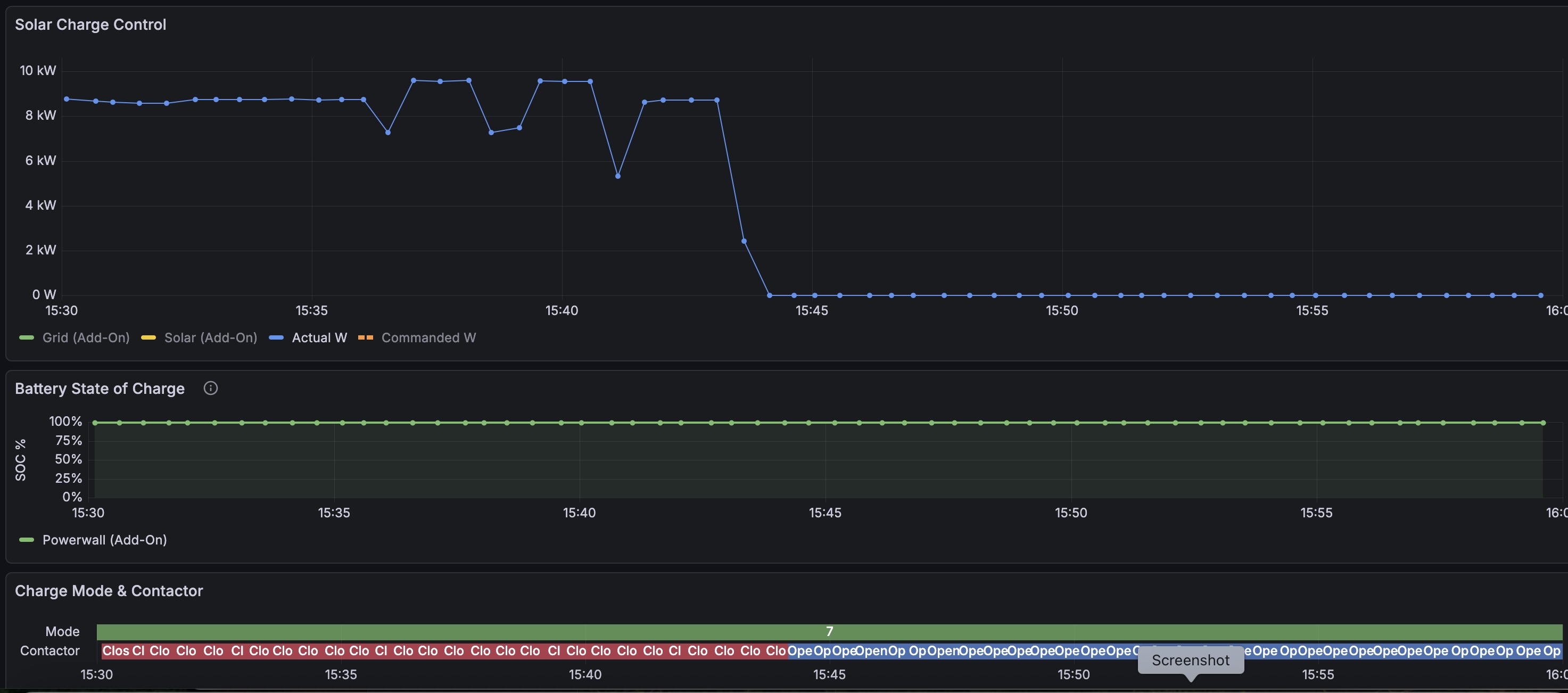This screenshot has height=693, width=1568.
Task: Click the 4 kW y-axis label
Action: (40, 205)
